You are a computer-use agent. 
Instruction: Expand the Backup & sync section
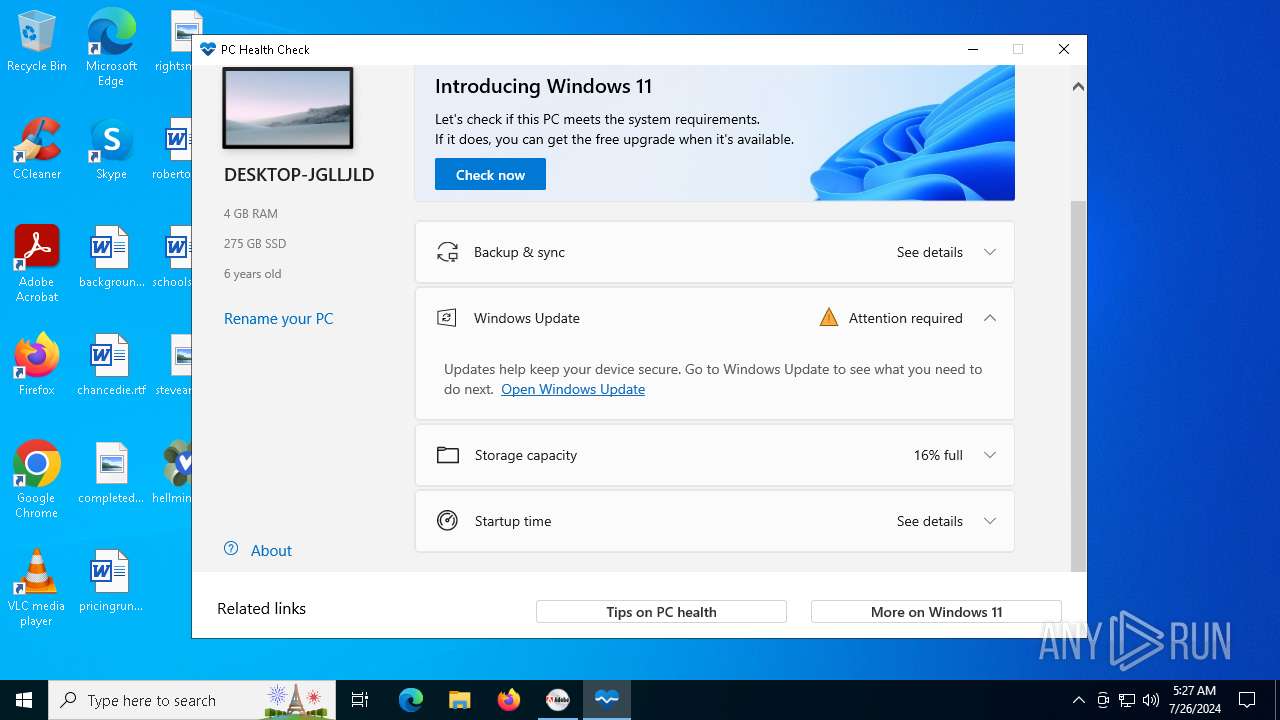[x=990, y=252]
